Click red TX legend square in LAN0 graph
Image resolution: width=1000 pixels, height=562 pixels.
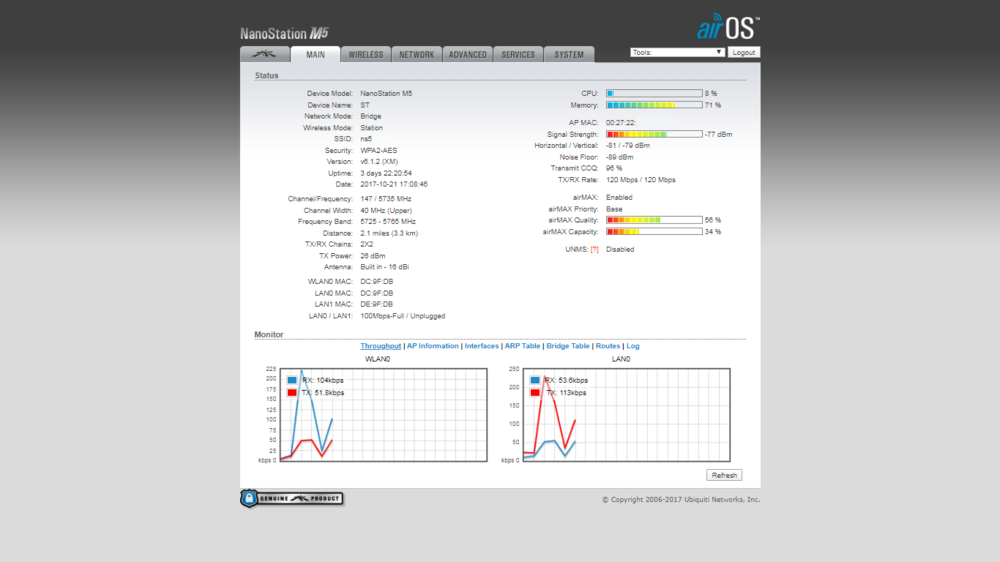(x=535, y=393)
